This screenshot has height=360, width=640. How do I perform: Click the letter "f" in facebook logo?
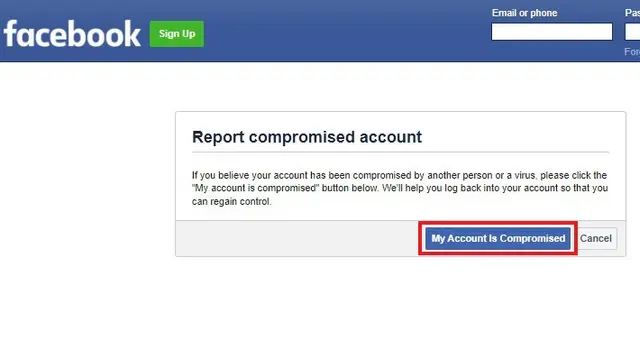coord(11,33)
